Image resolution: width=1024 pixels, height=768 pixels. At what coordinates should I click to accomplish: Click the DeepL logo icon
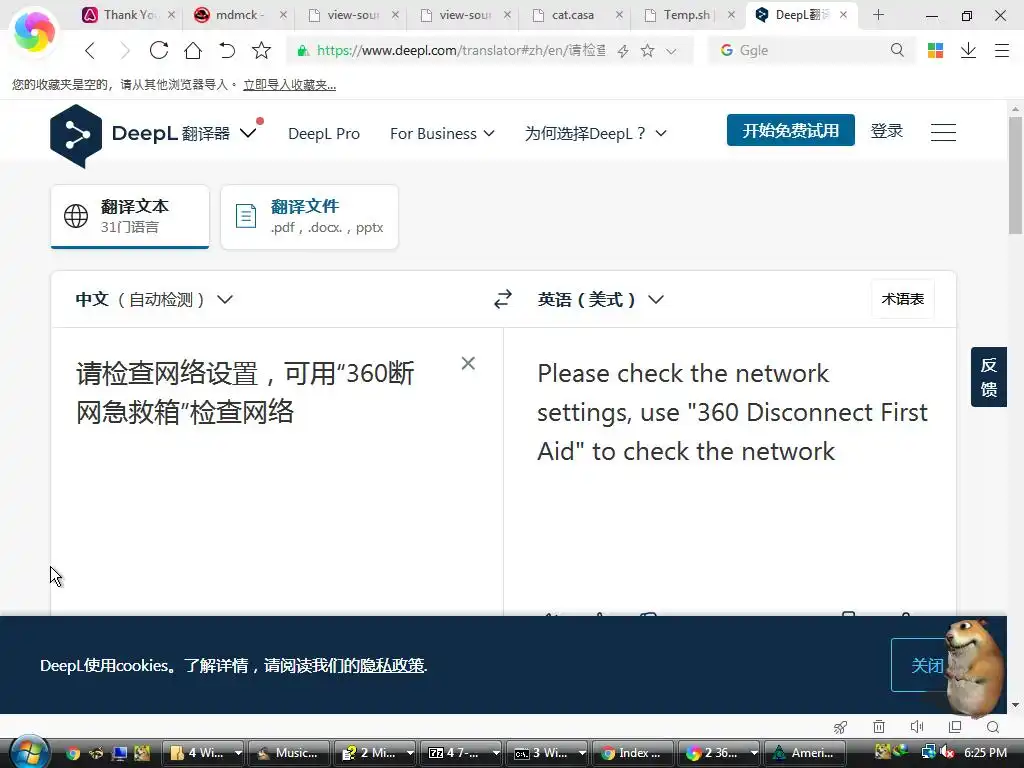76,136
